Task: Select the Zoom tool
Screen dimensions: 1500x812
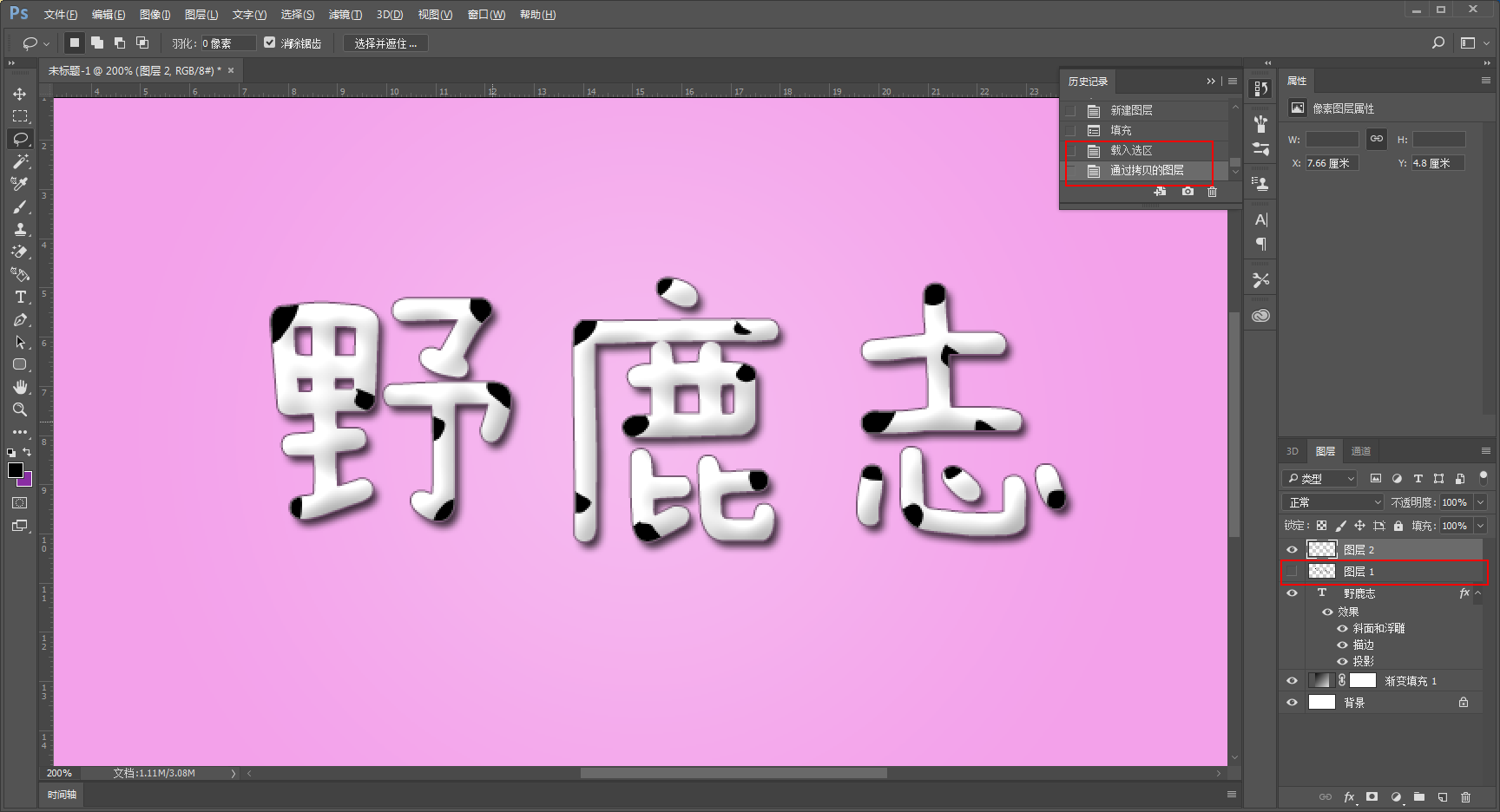Action: [19, 409]
